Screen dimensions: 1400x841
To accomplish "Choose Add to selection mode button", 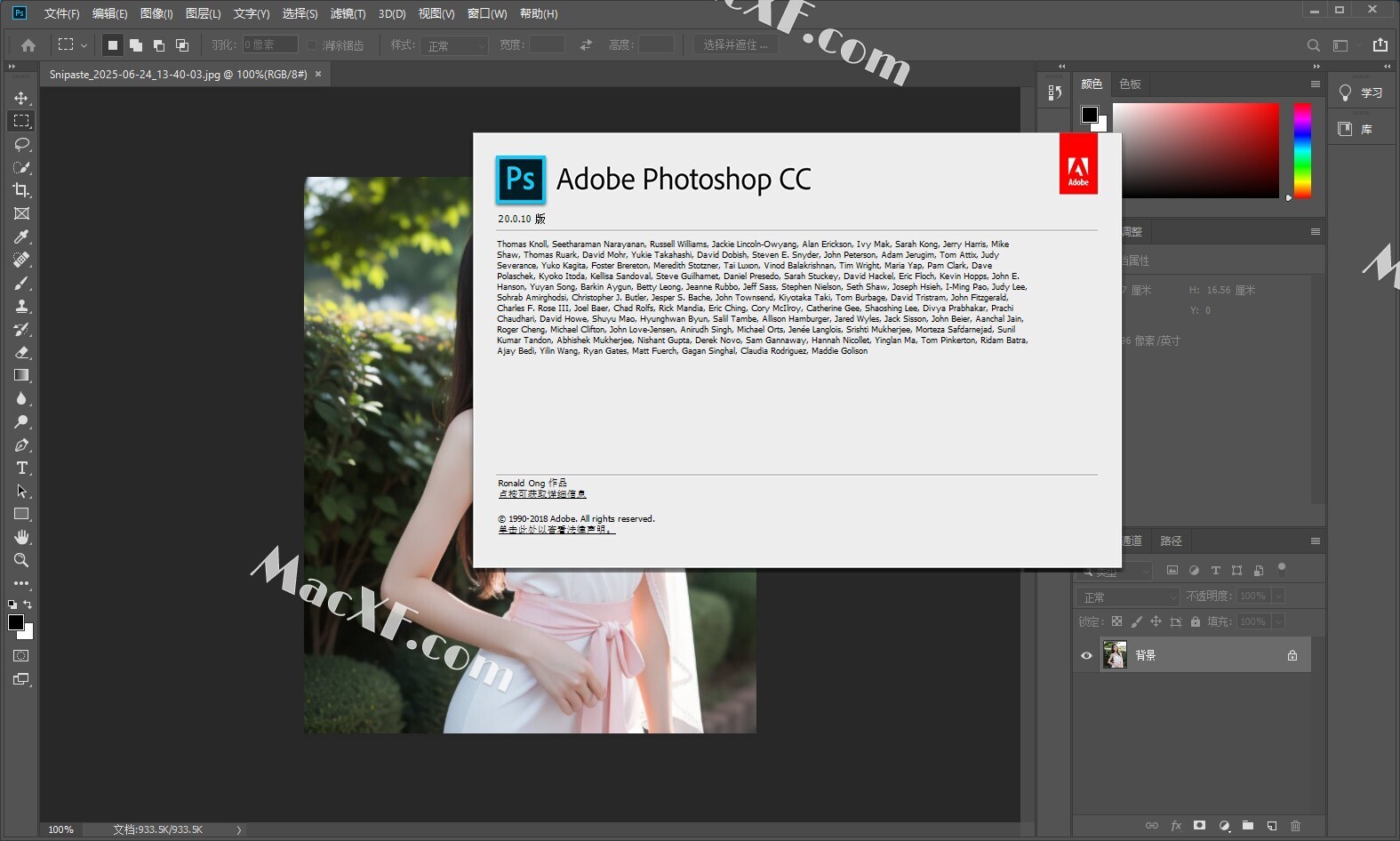I will pos(136,44).
